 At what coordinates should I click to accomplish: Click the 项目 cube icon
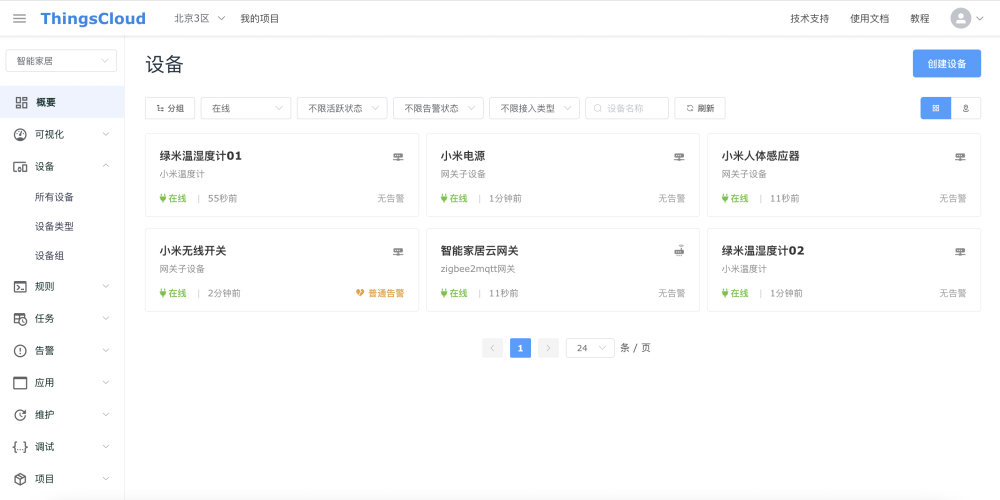[20, 479]
